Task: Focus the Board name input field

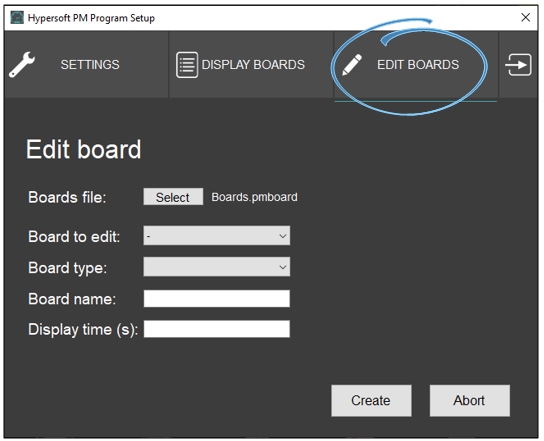Action: click(217, 299)
